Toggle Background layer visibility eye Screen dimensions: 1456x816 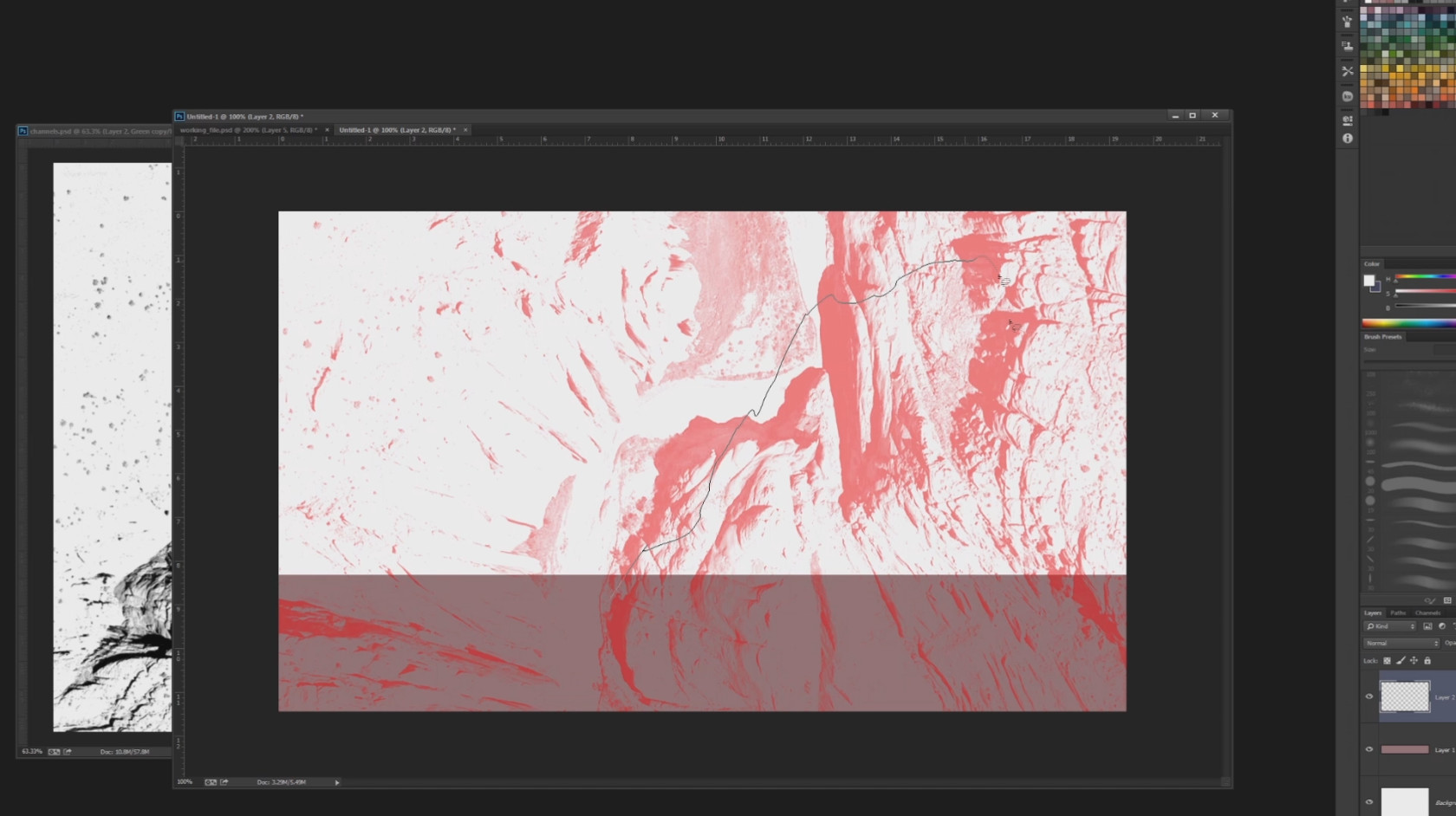1369,802
